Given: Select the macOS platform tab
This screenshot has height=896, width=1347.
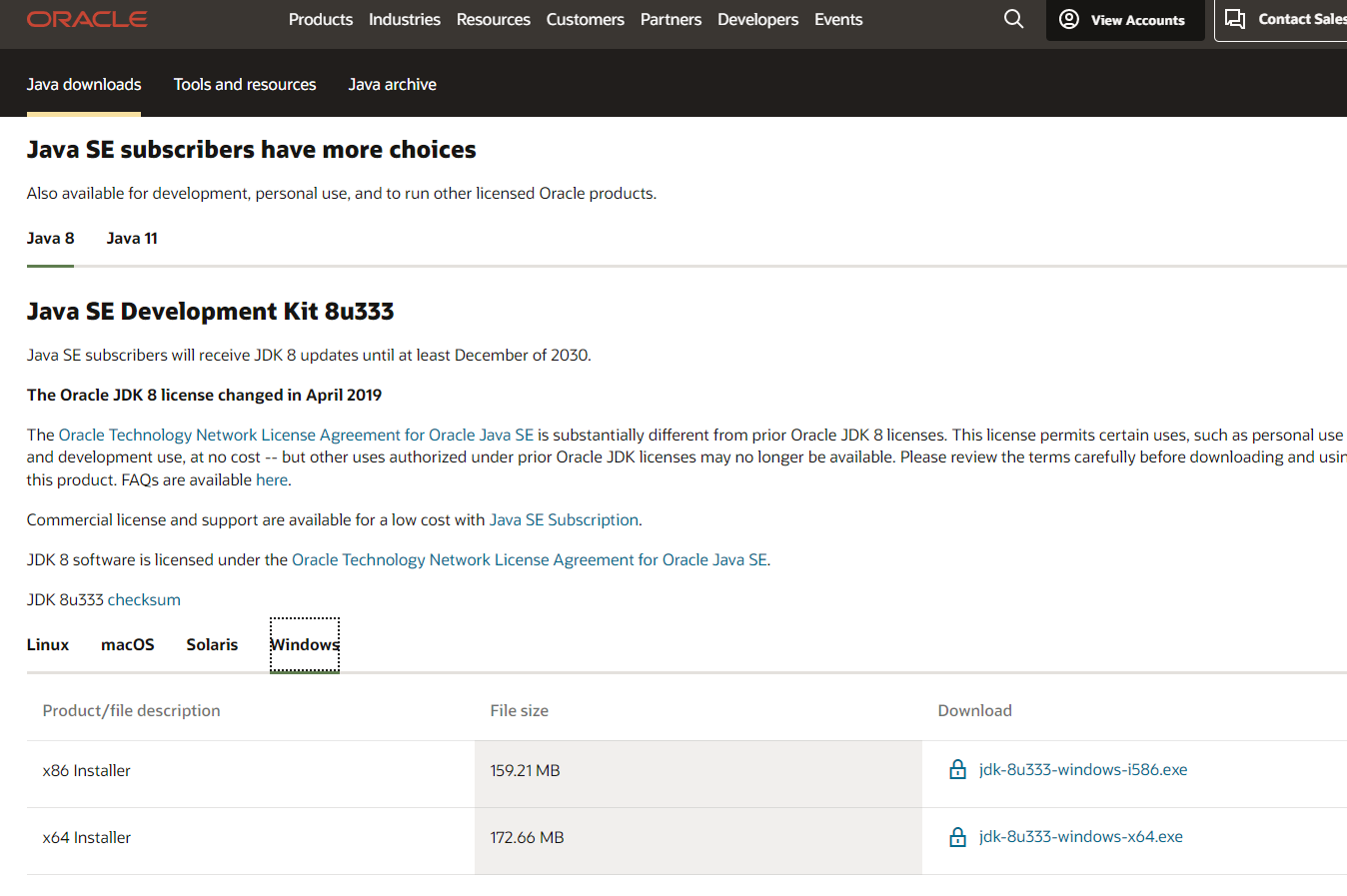Looking at the screenshot, I should [128, 644].
